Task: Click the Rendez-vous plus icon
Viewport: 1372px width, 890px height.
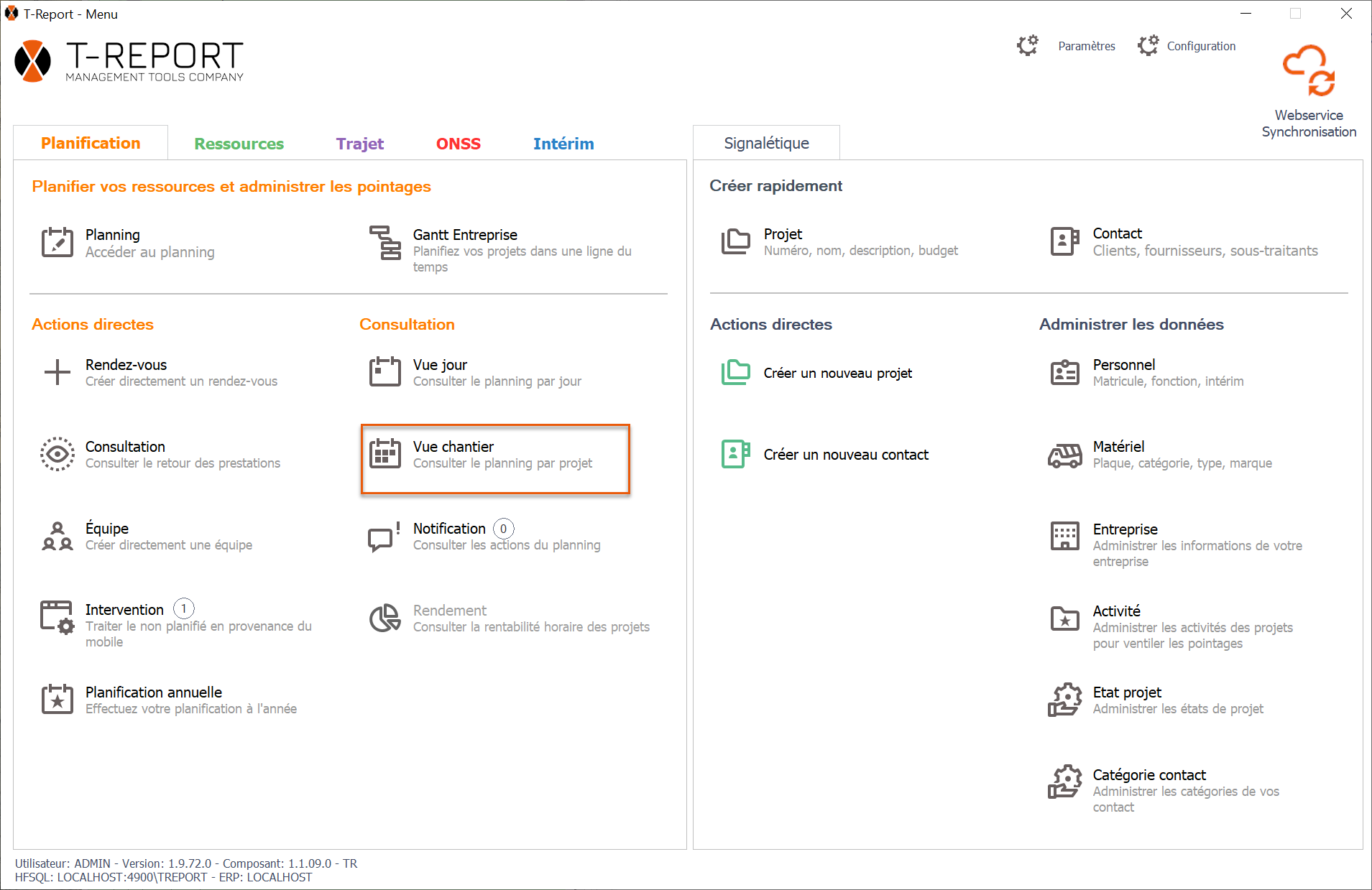Action: [57, 372]
